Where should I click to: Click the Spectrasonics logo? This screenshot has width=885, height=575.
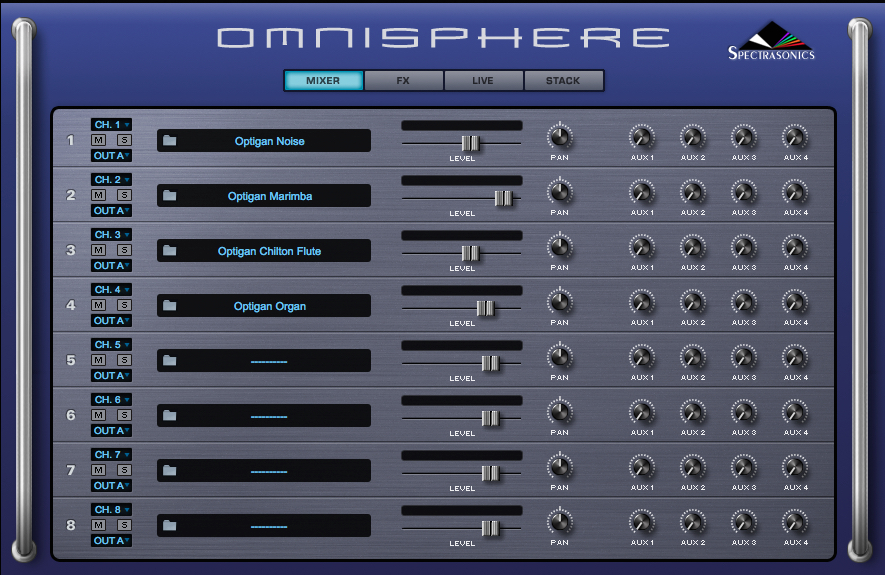tap(771, 41)
